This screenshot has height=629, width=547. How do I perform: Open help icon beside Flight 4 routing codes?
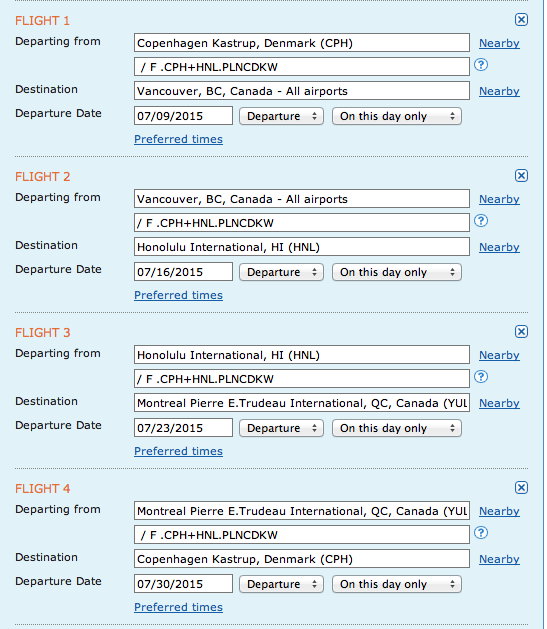[x=481, y=533]
